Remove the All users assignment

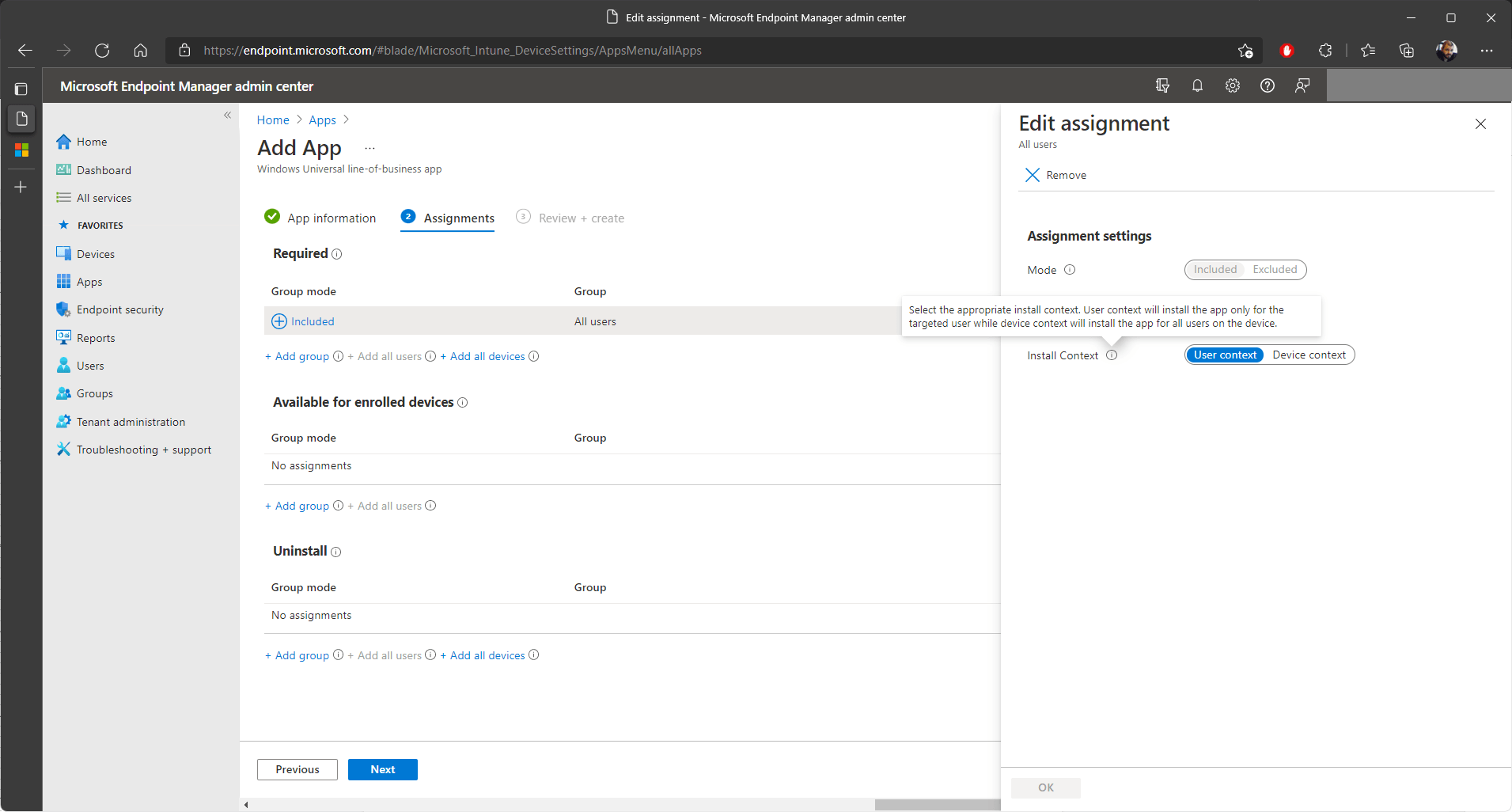1056,175
